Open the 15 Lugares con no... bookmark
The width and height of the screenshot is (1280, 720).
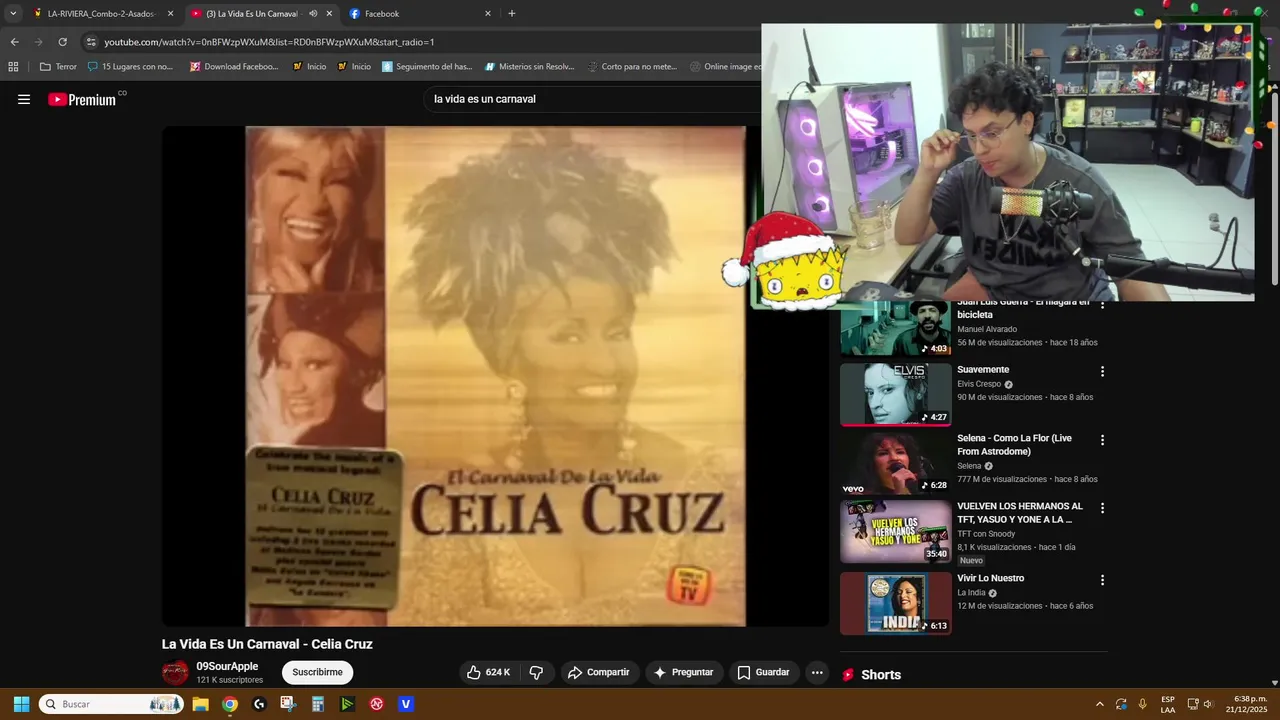(x=130, y=67)
